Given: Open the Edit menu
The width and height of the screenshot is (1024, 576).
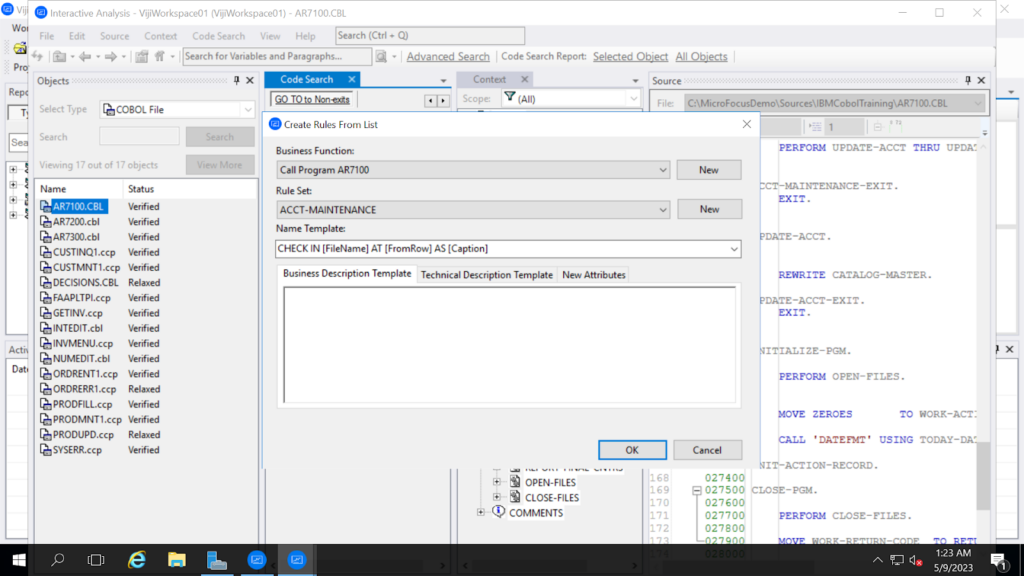Looking at the screenshot, I should point(77,36).
